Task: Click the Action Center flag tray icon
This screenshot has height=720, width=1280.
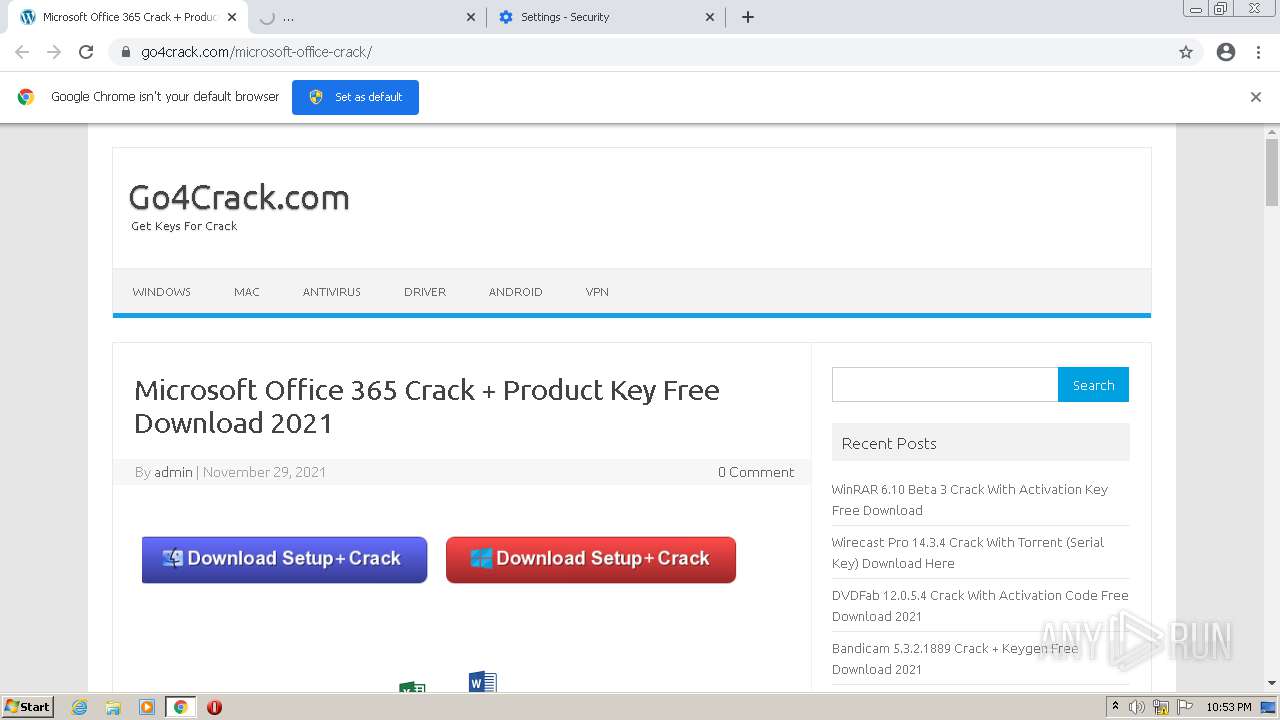Action: pyautogui.click(x=1184, y=707)
